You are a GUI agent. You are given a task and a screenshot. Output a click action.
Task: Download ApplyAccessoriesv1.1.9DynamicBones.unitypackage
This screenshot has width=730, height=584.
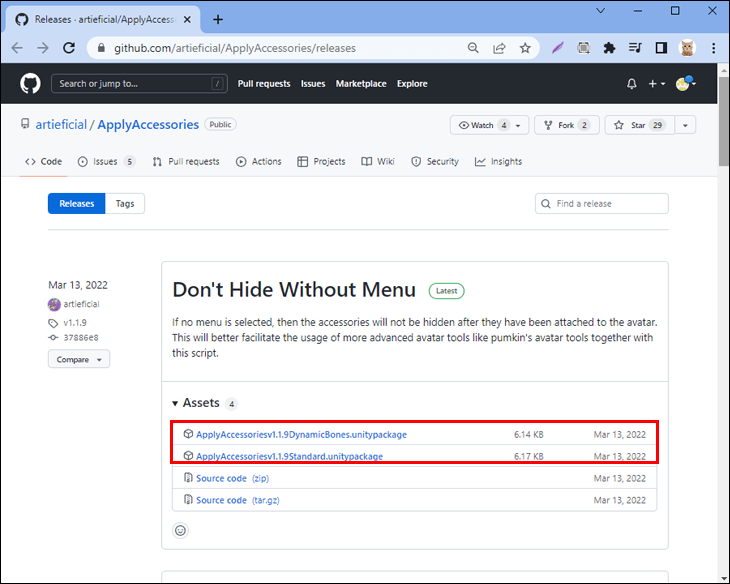[301, 435]
